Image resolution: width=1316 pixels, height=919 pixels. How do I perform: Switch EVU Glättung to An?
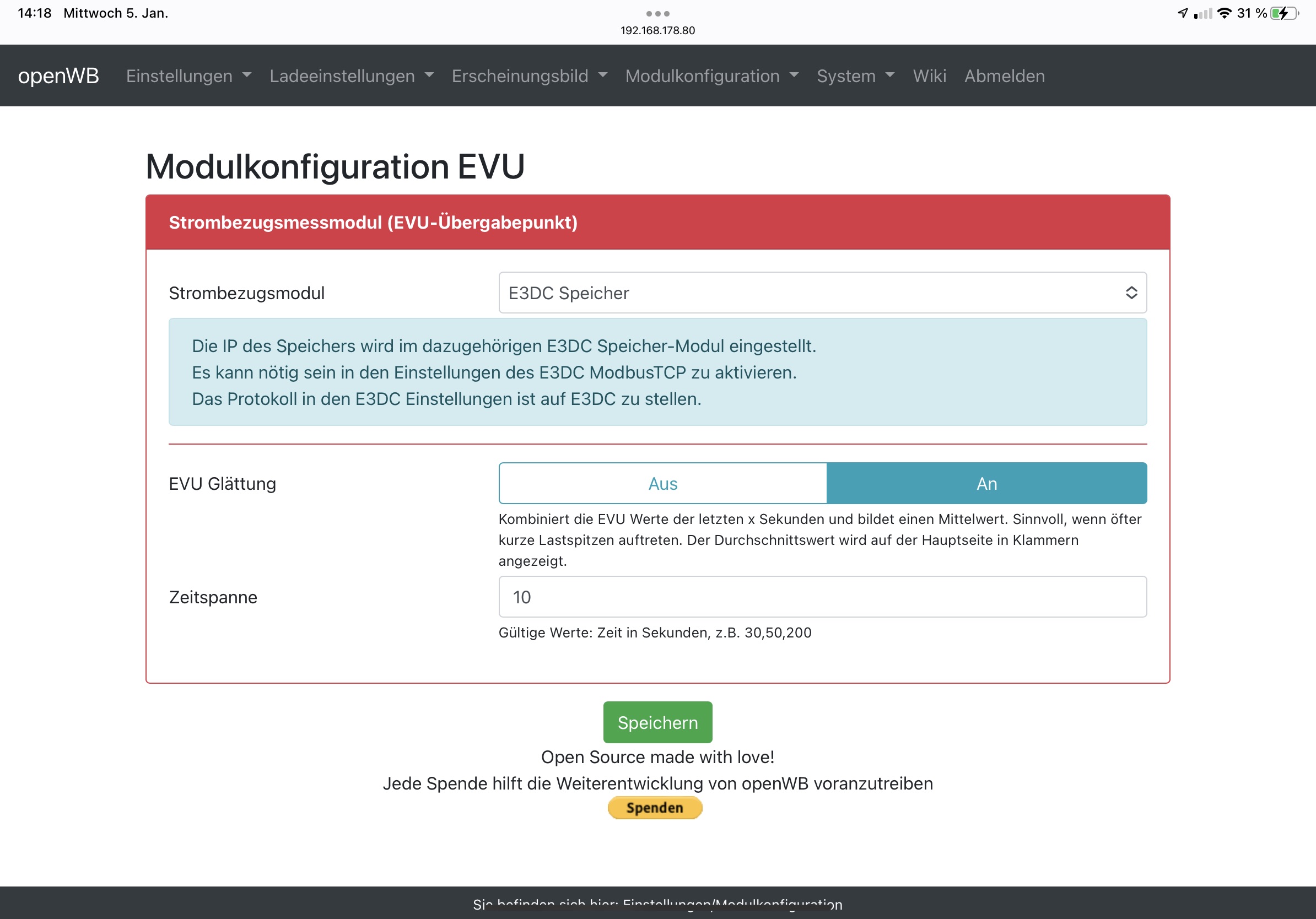click(986, 484)
